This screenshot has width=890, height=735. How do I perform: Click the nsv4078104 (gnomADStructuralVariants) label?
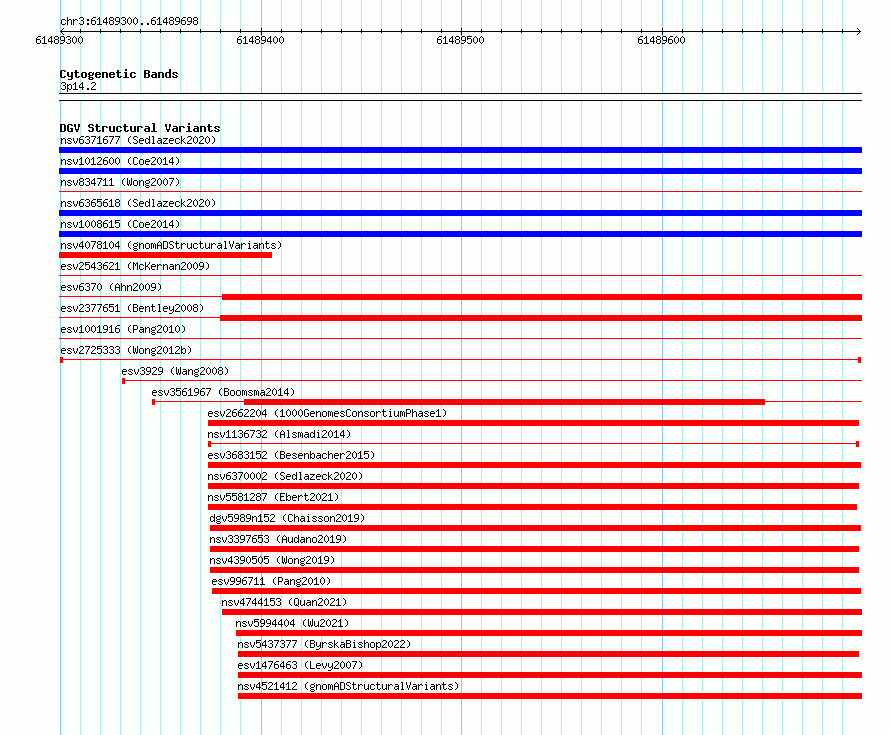171,245
